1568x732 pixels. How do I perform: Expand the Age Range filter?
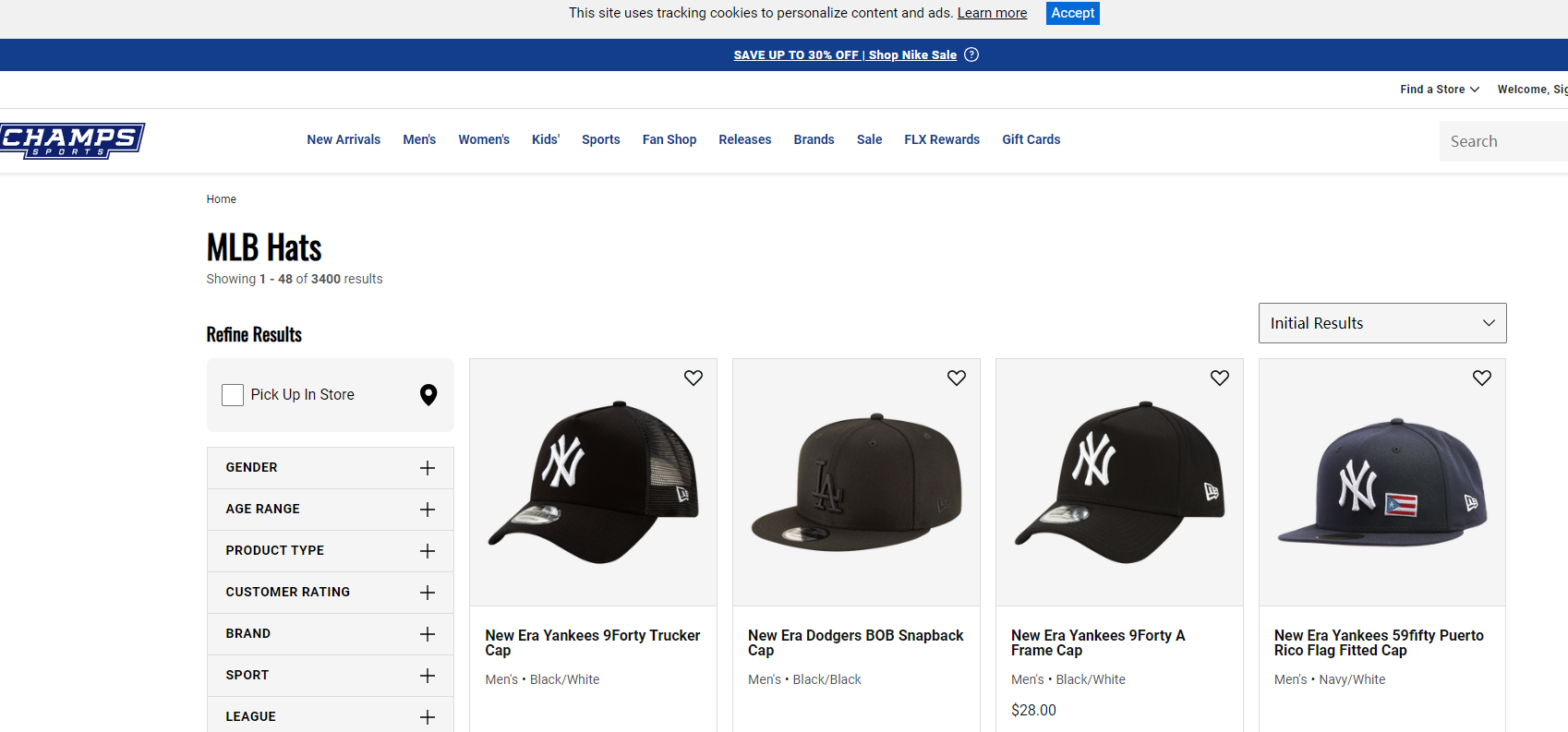click(331, 510)
